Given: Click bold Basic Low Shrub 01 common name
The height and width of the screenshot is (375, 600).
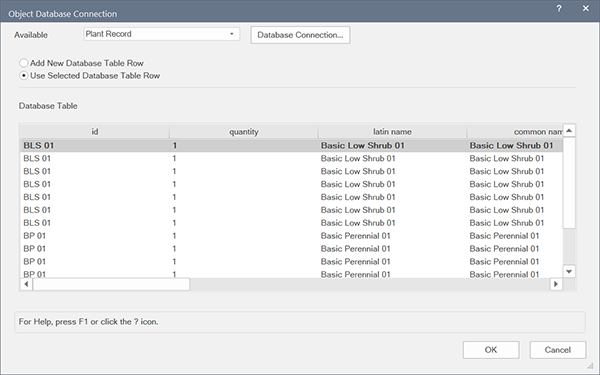Looking at the screenshot, I should click(x=511, y=145).
